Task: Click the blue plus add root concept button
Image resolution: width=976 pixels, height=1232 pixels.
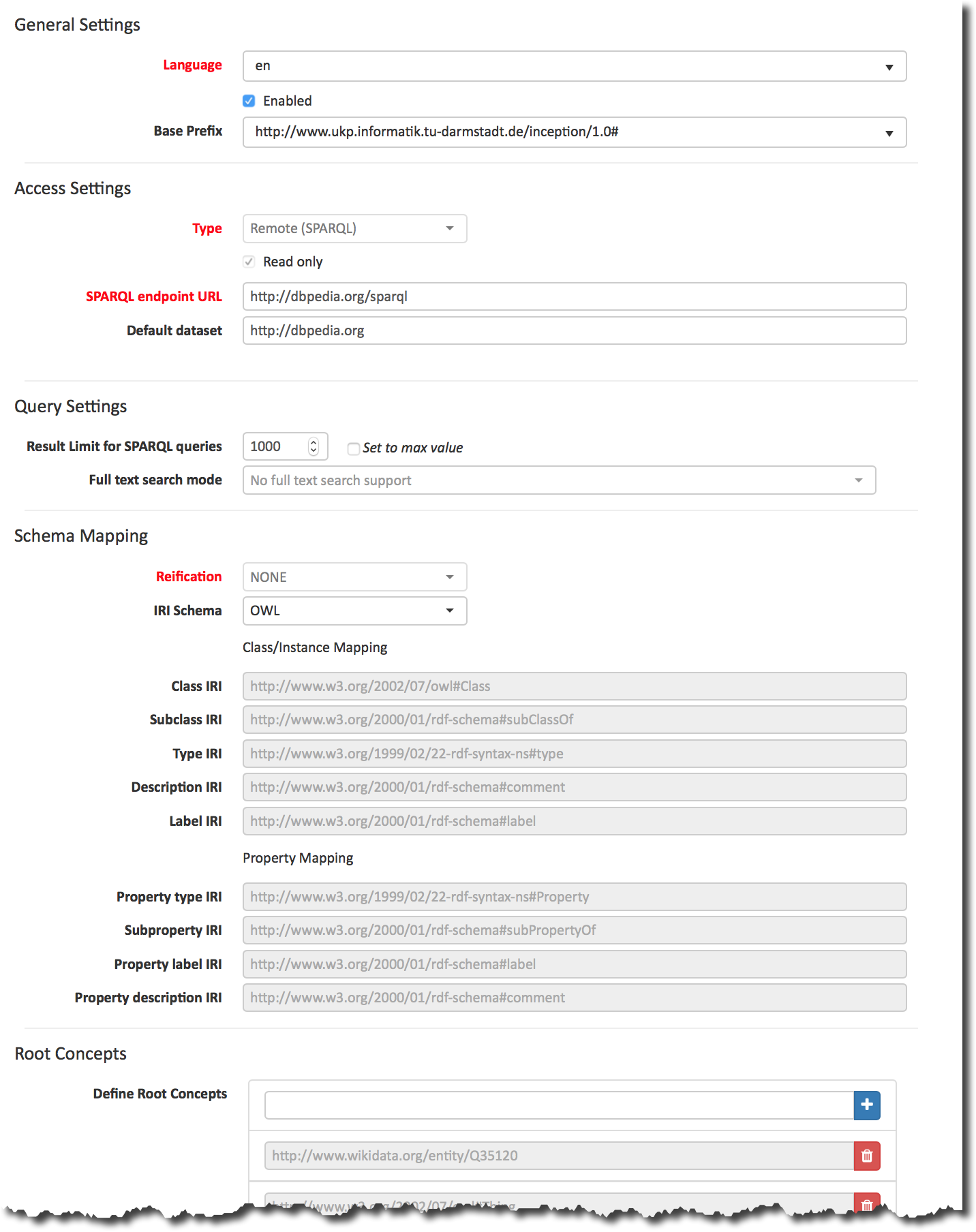Action: click(x=866, y=1105)
